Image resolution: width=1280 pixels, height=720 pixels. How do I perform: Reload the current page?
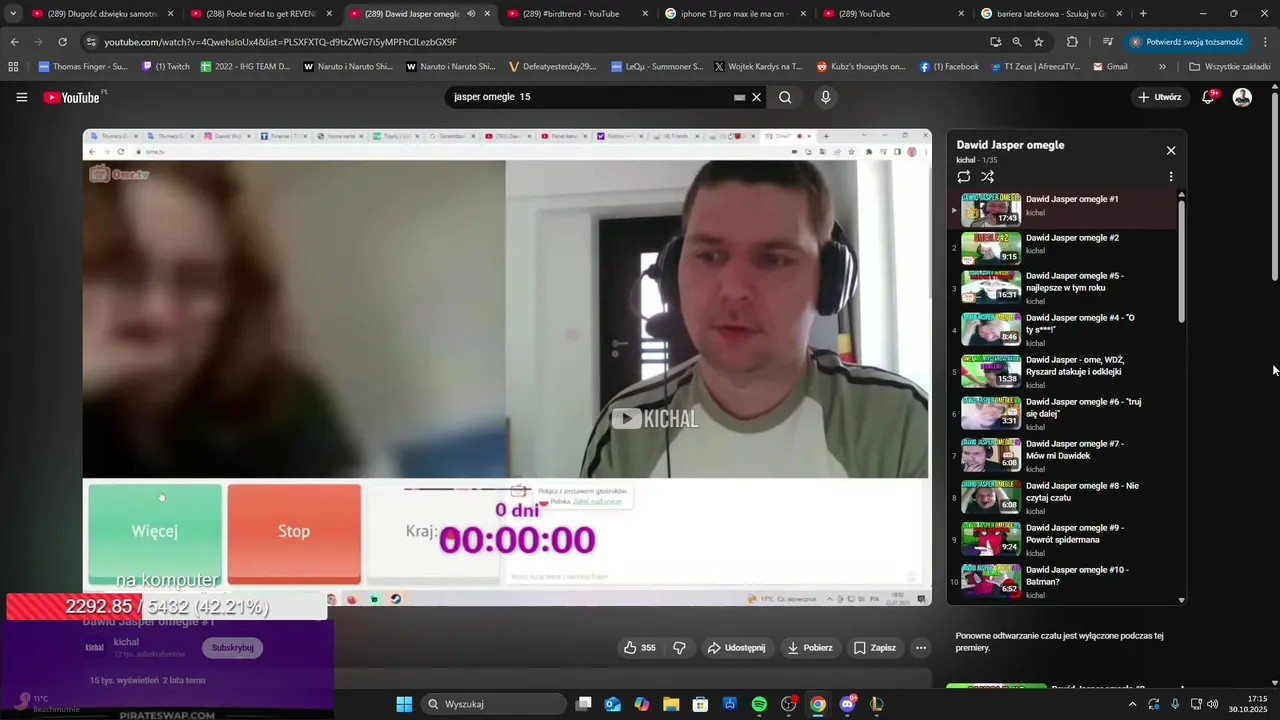pyautogui.click(x=62, y=42)
